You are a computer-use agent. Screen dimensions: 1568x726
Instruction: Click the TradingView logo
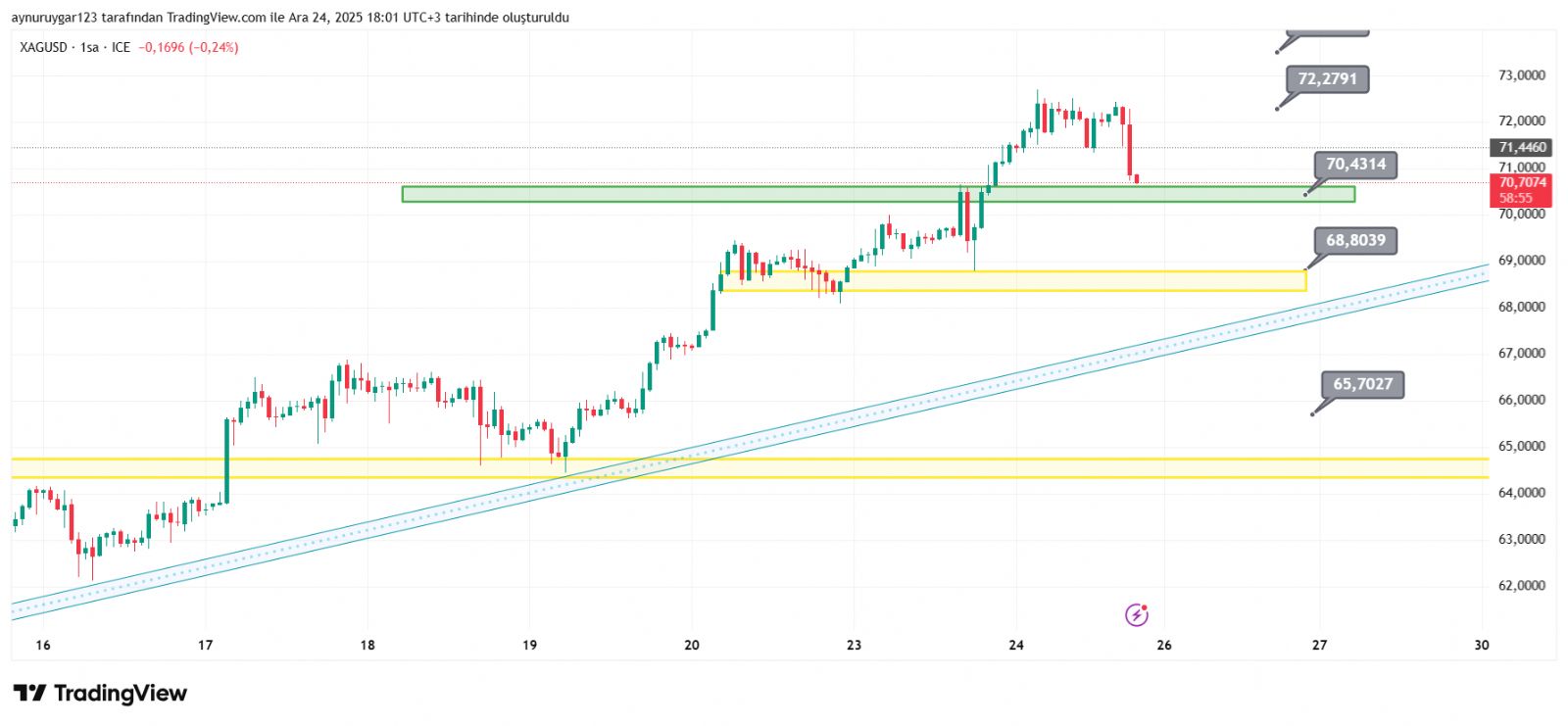tap(100, 694)
